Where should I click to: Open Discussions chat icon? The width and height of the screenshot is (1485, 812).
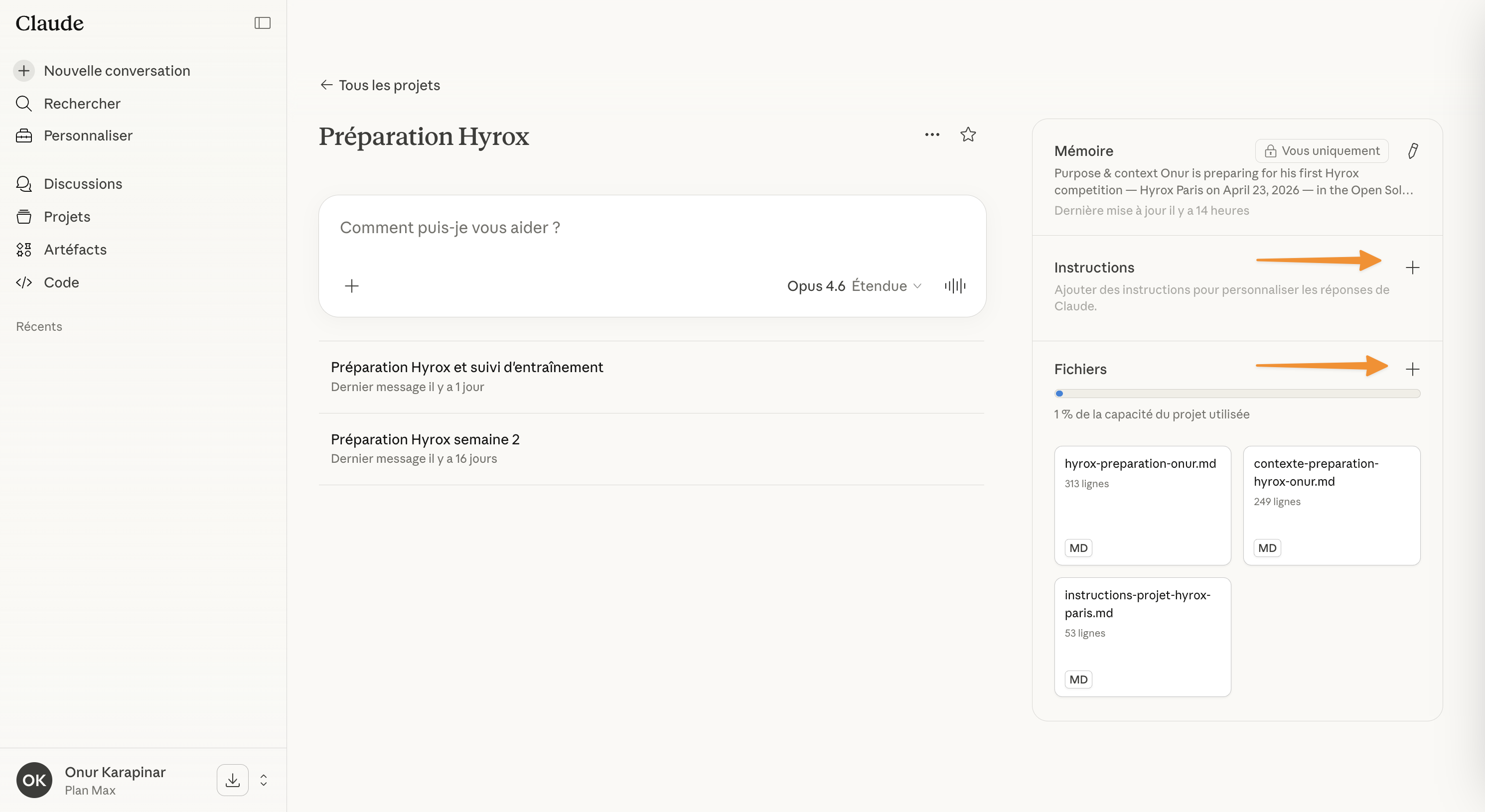23,184
